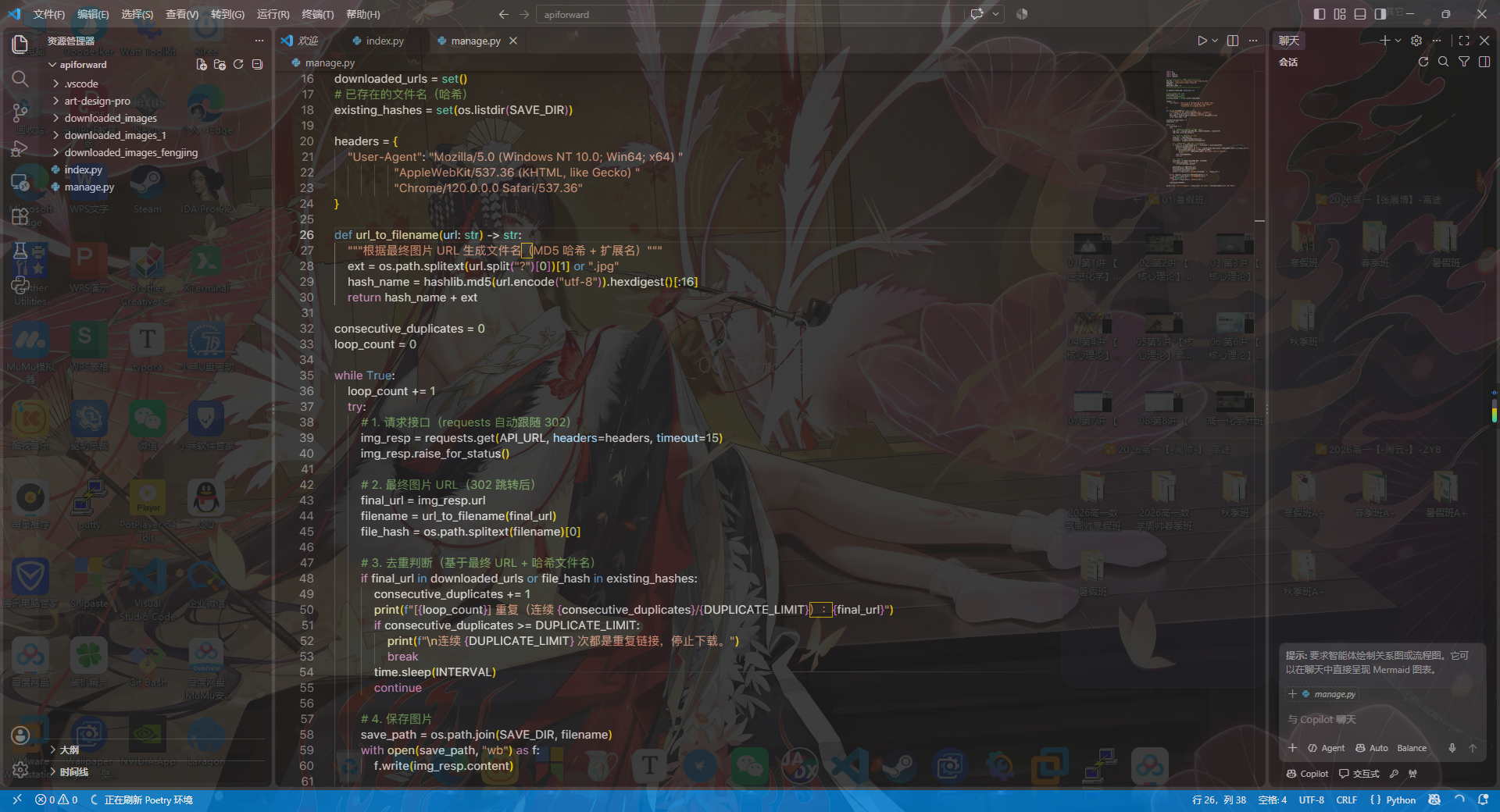Screen dimensions: 1500x812
Task: Open chat settings gear icon
Action: [1416, 41]
